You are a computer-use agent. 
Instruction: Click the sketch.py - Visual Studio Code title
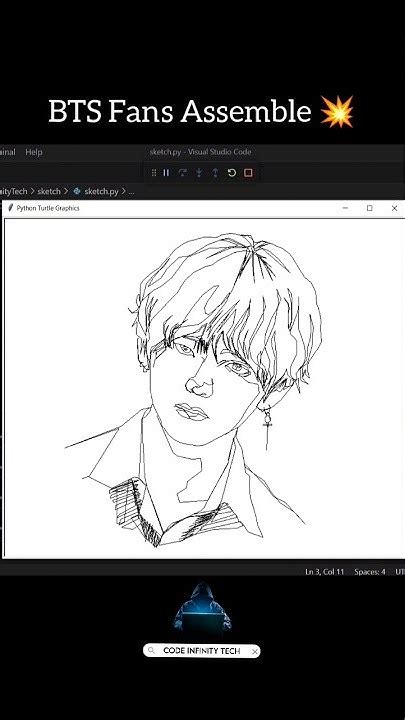(x=200, y=152)
